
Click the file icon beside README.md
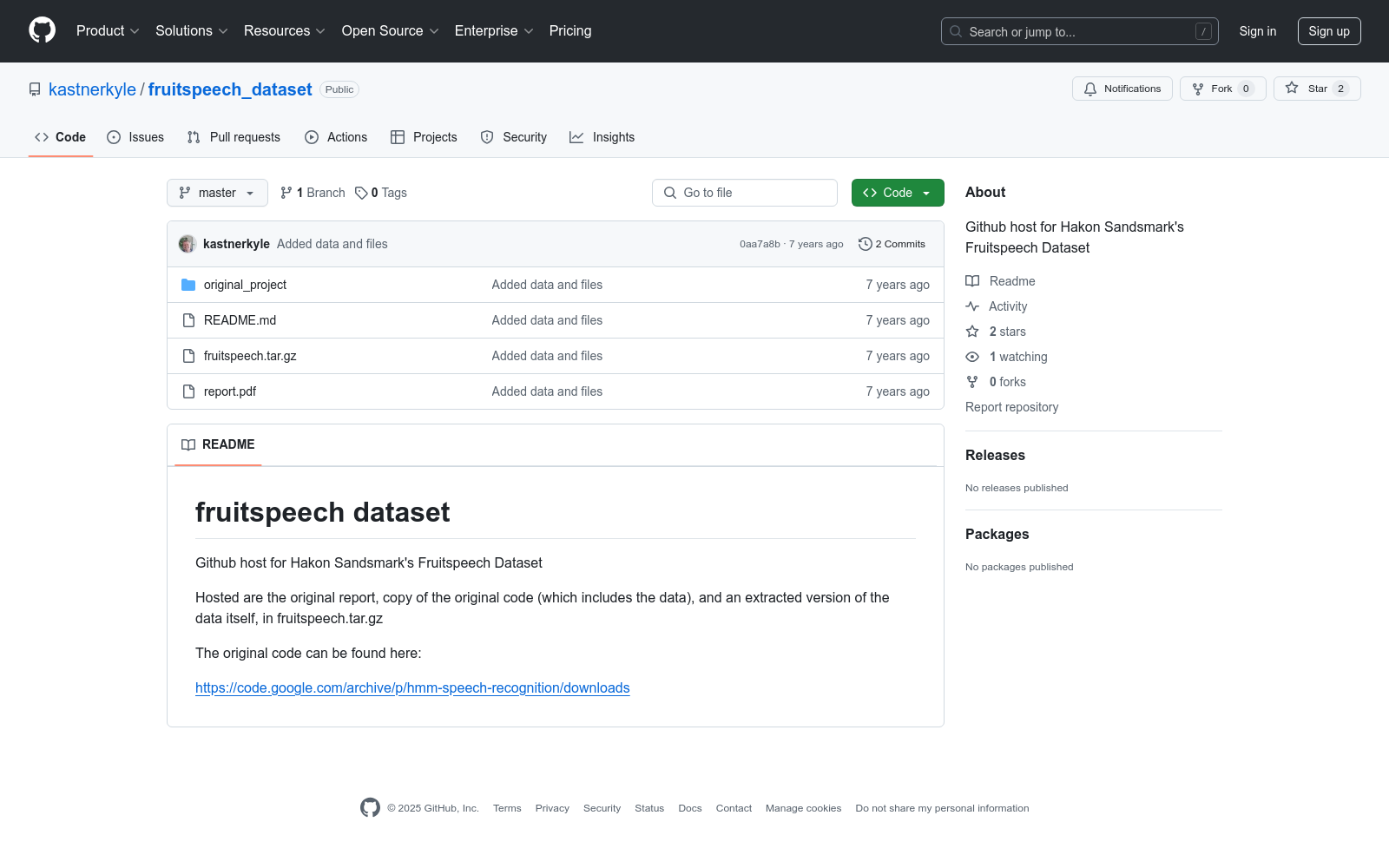pos(188,320)
